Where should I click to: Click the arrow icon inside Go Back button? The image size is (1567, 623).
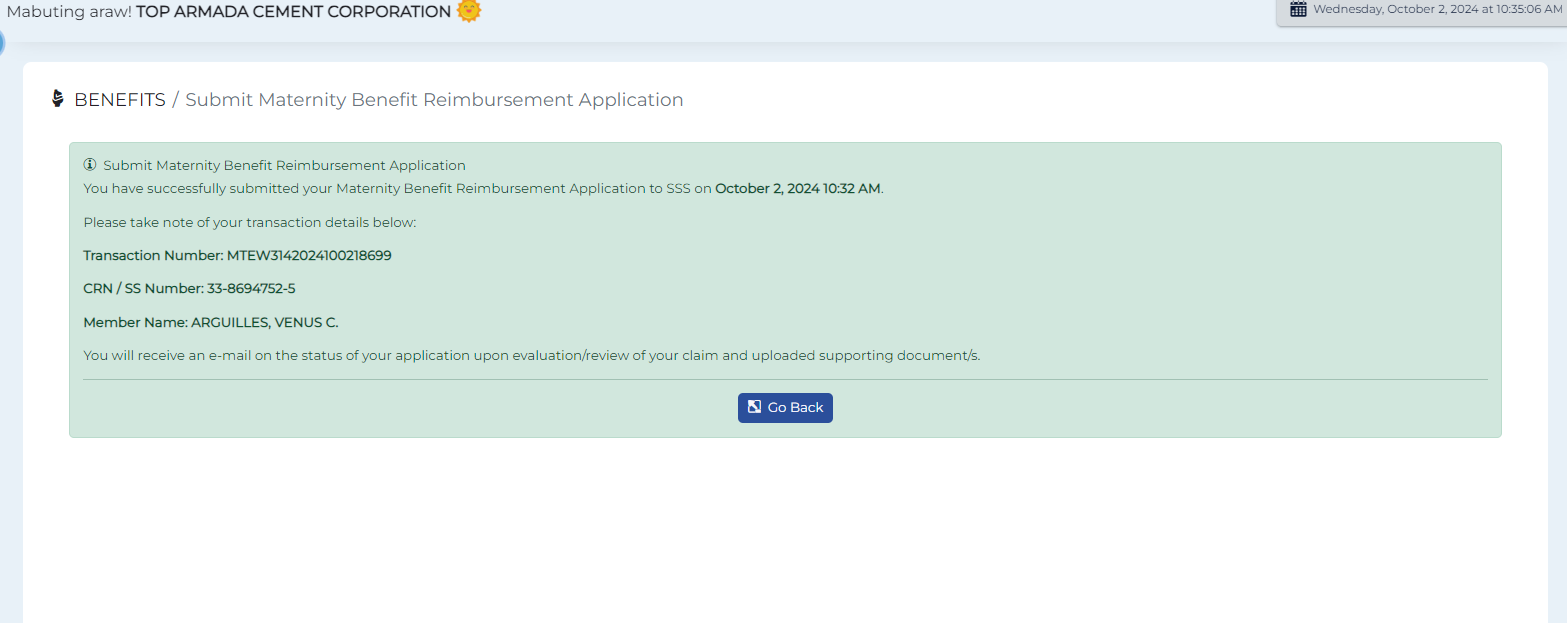[755, 407]
